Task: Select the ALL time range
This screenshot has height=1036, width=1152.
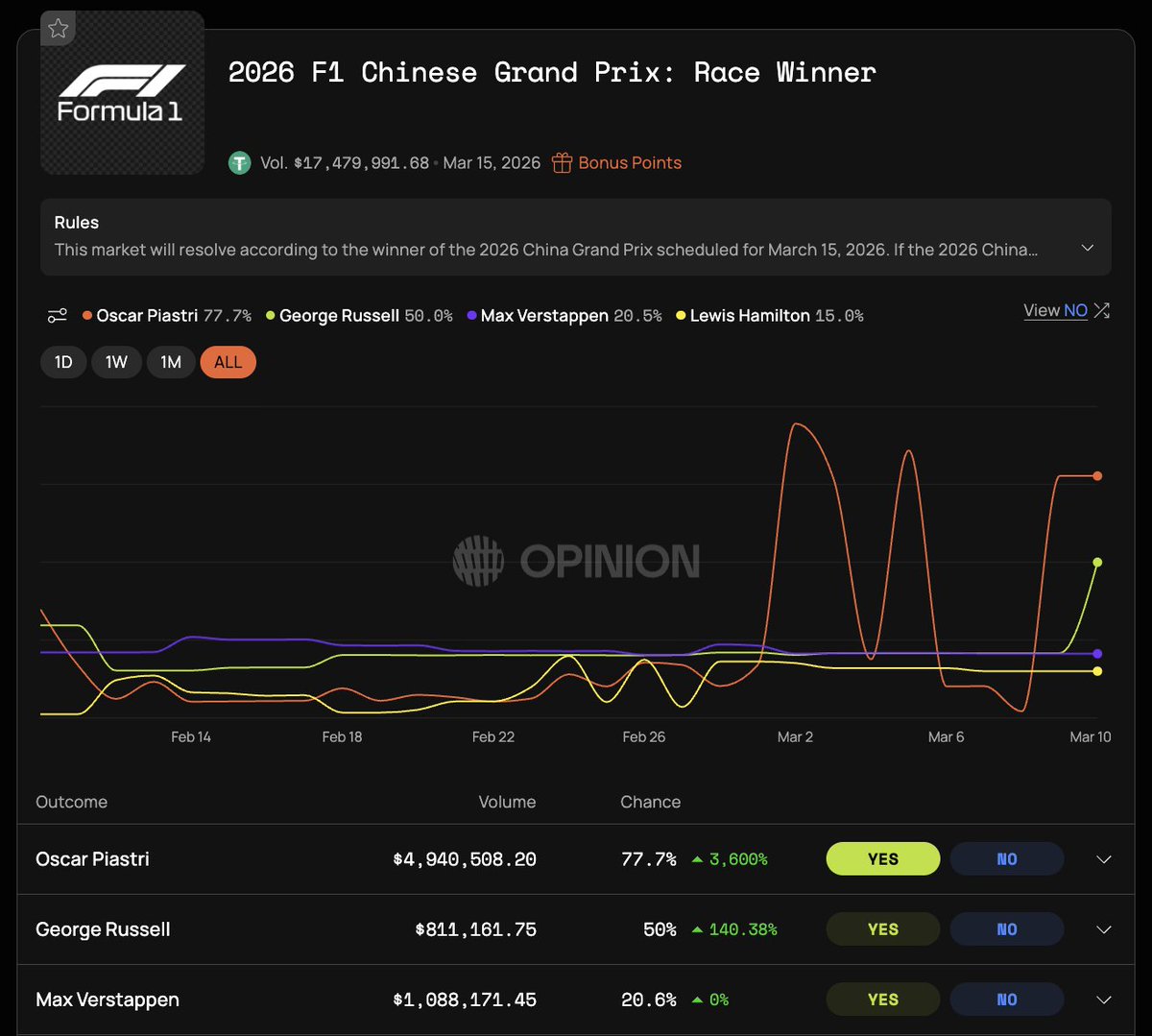Action: coord(228,362)
